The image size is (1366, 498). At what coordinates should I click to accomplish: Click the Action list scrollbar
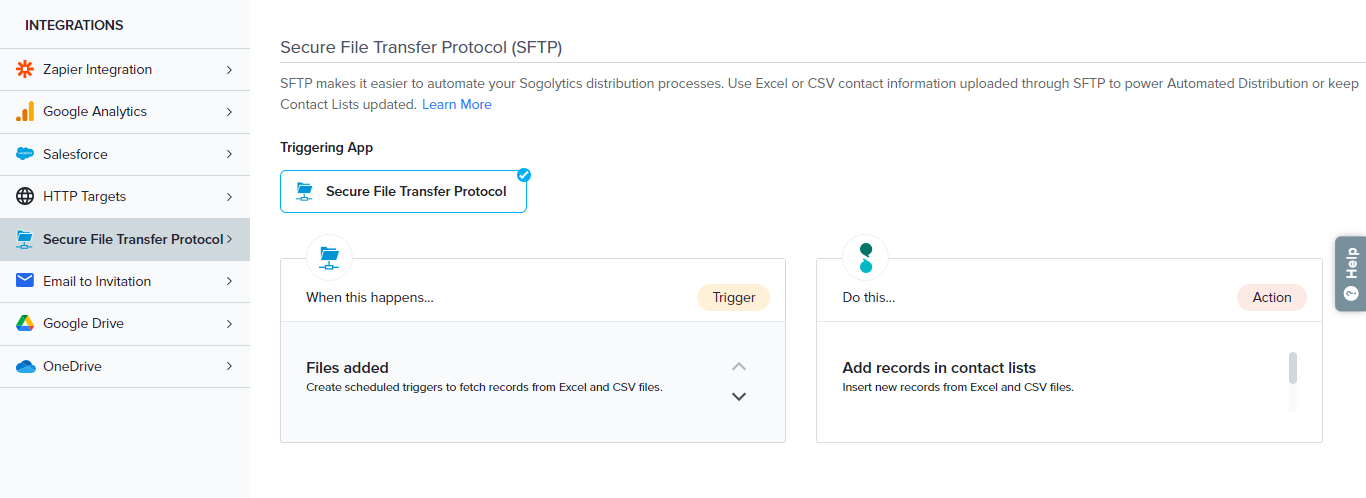[1293, 370]
